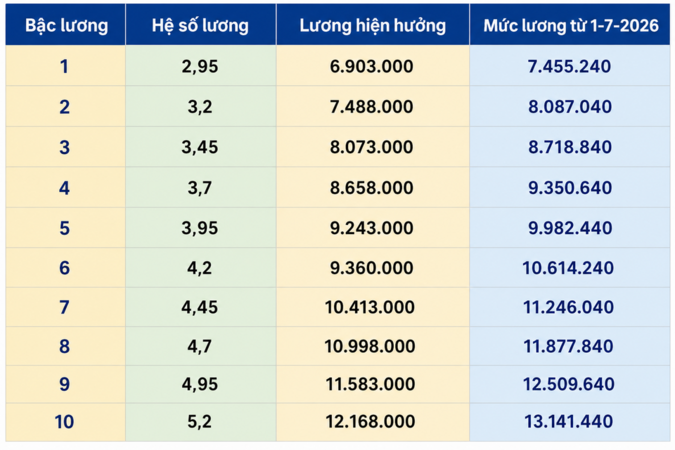The image size is (675, 450).
Task: Click current salary 6.903.000
Action: click(x=373, y=66)
